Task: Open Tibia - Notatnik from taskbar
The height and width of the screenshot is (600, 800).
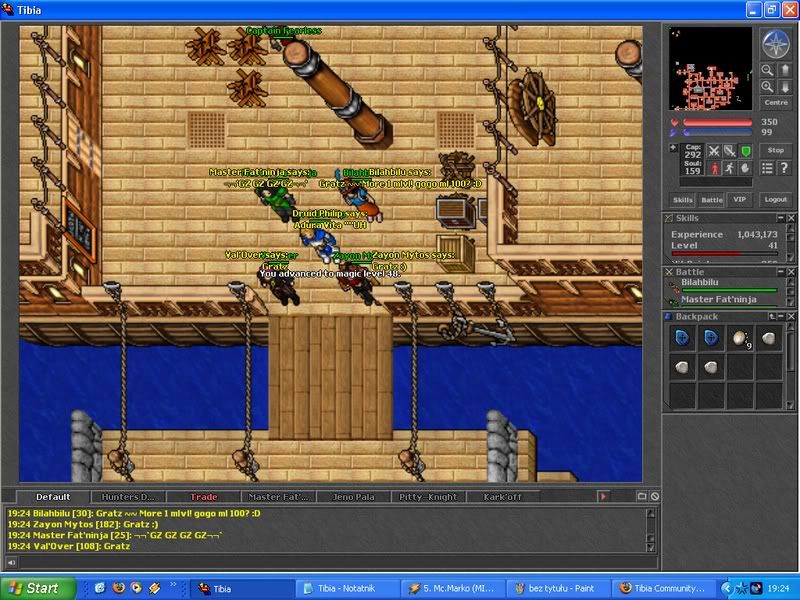Action: tap(348, 589)
